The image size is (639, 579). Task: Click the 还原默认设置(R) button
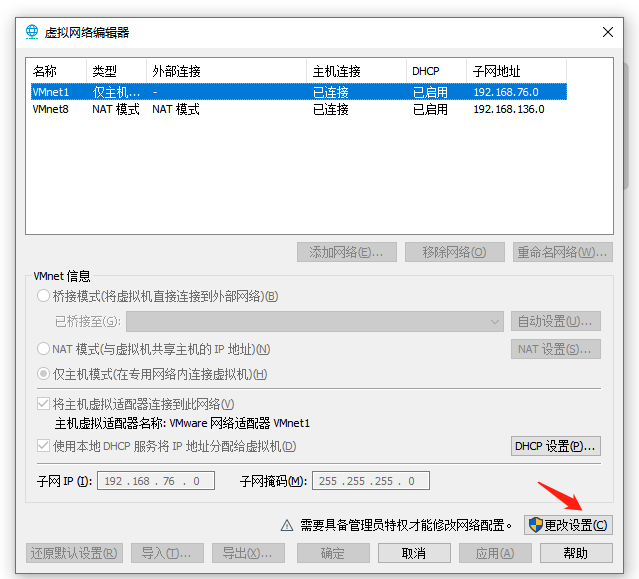(x=74, y=553)
